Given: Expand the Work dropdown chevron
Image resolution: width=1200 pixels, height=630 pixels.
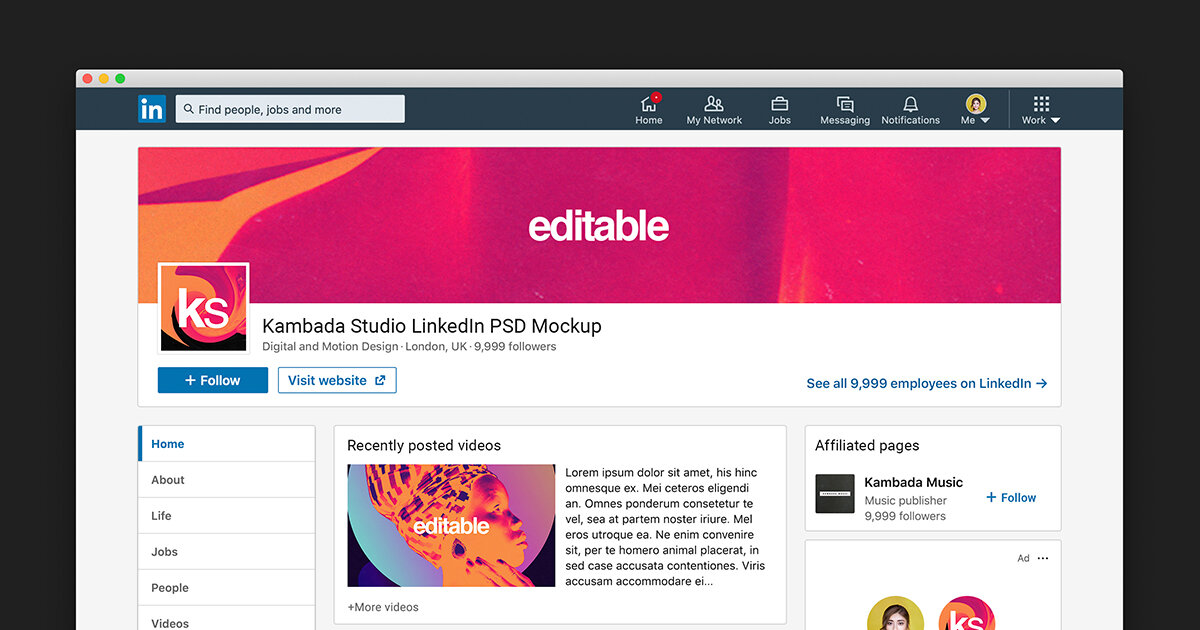Looking at the screenshot, I should tap(1055, 119).
